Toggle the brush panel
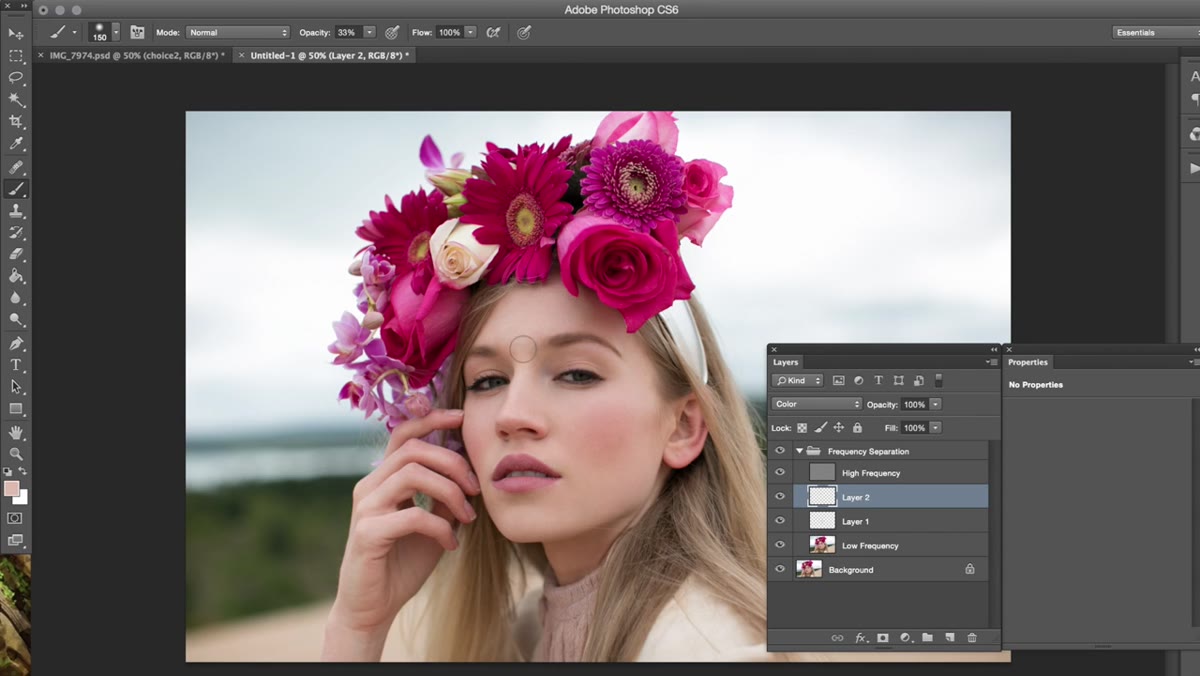The height and width of the screenshot is (676, 1200). click(137, 33)
